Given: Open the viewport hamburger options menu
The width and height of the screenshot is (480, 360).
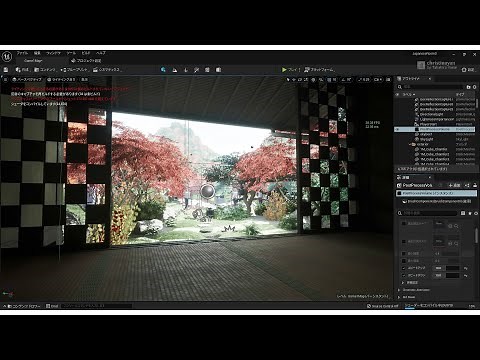Looking at the screenshot, I should (5, 80).
